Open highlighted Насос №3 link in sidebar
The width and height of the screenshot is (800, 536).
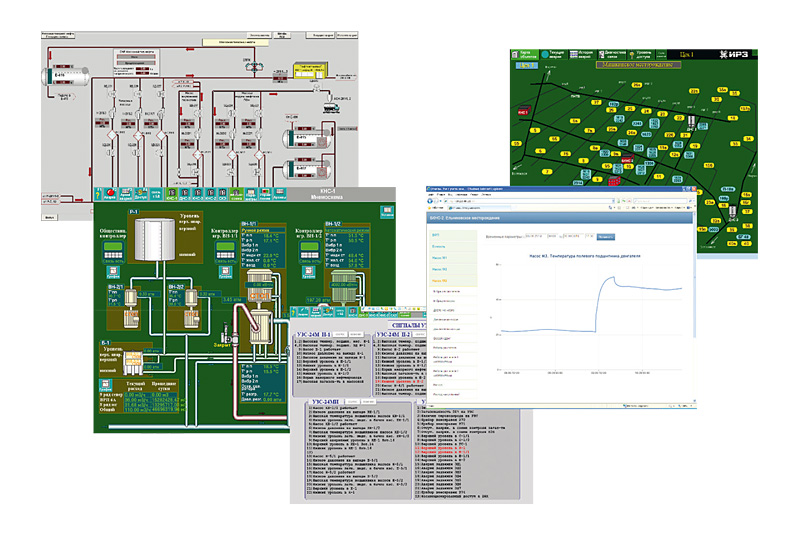click(x=440, y=280)
